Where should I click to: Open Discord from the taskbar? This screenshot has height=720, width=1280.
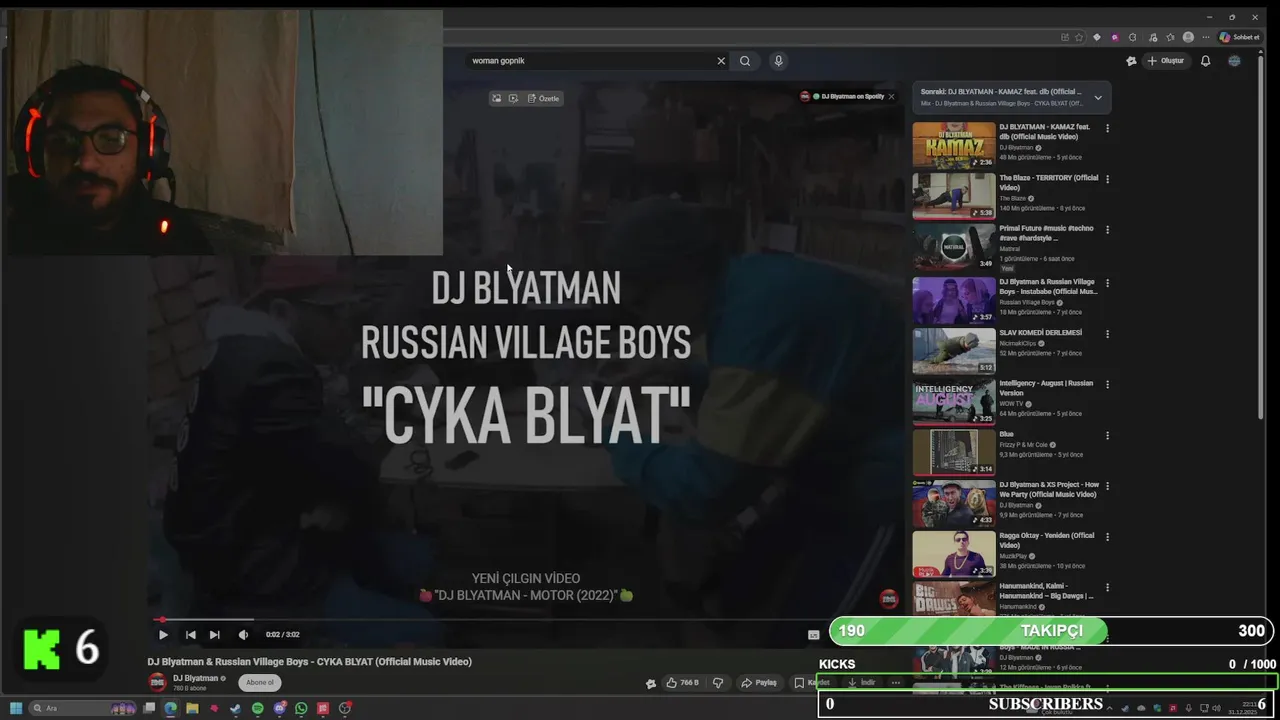(280, 708)
